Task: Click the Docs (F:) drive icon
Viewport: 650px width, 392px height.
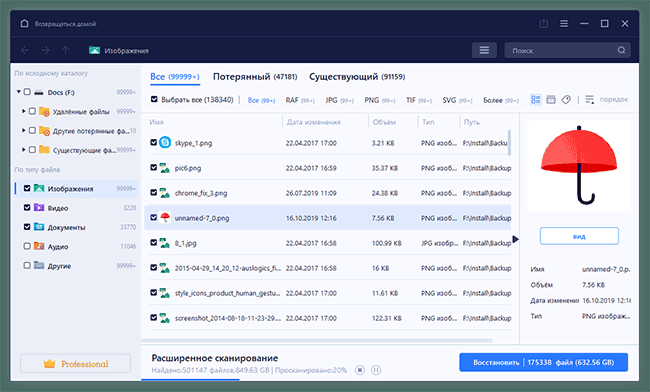Action: point(39,92)
